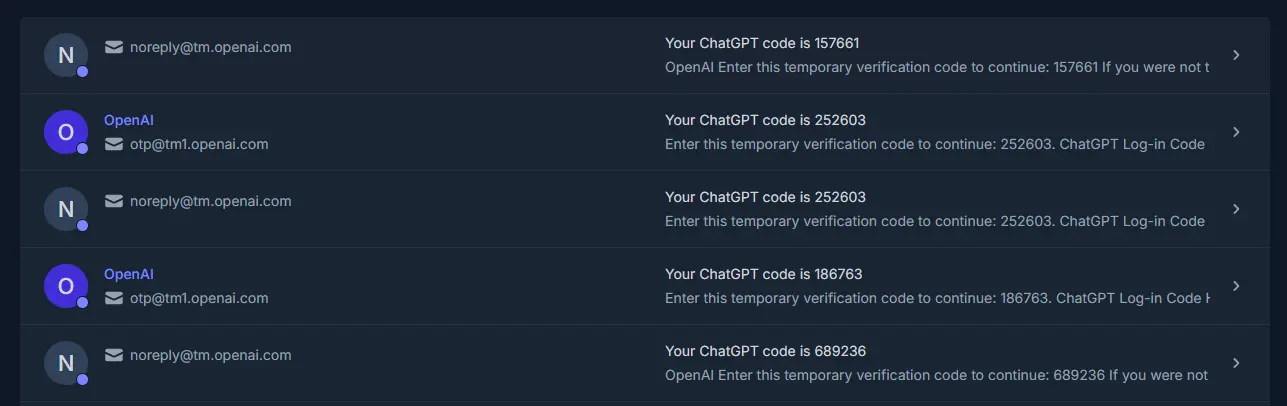Click envelope icon beside first otp@tm1.openai.com
This screenshot has height=406, width=1287.
pos(114,144)
